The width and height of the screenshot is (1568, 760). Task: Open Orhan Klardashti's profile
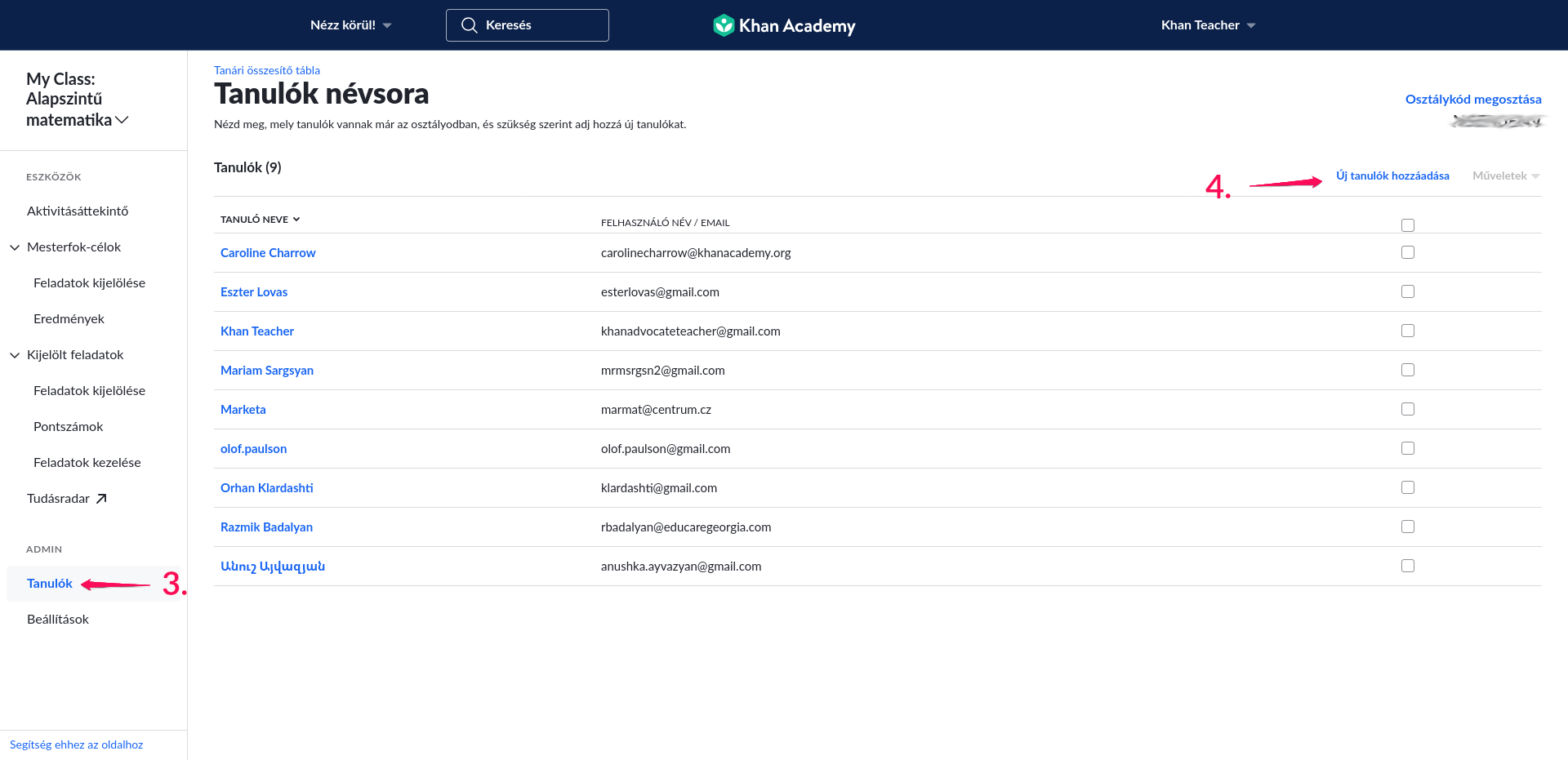(267, 488)
